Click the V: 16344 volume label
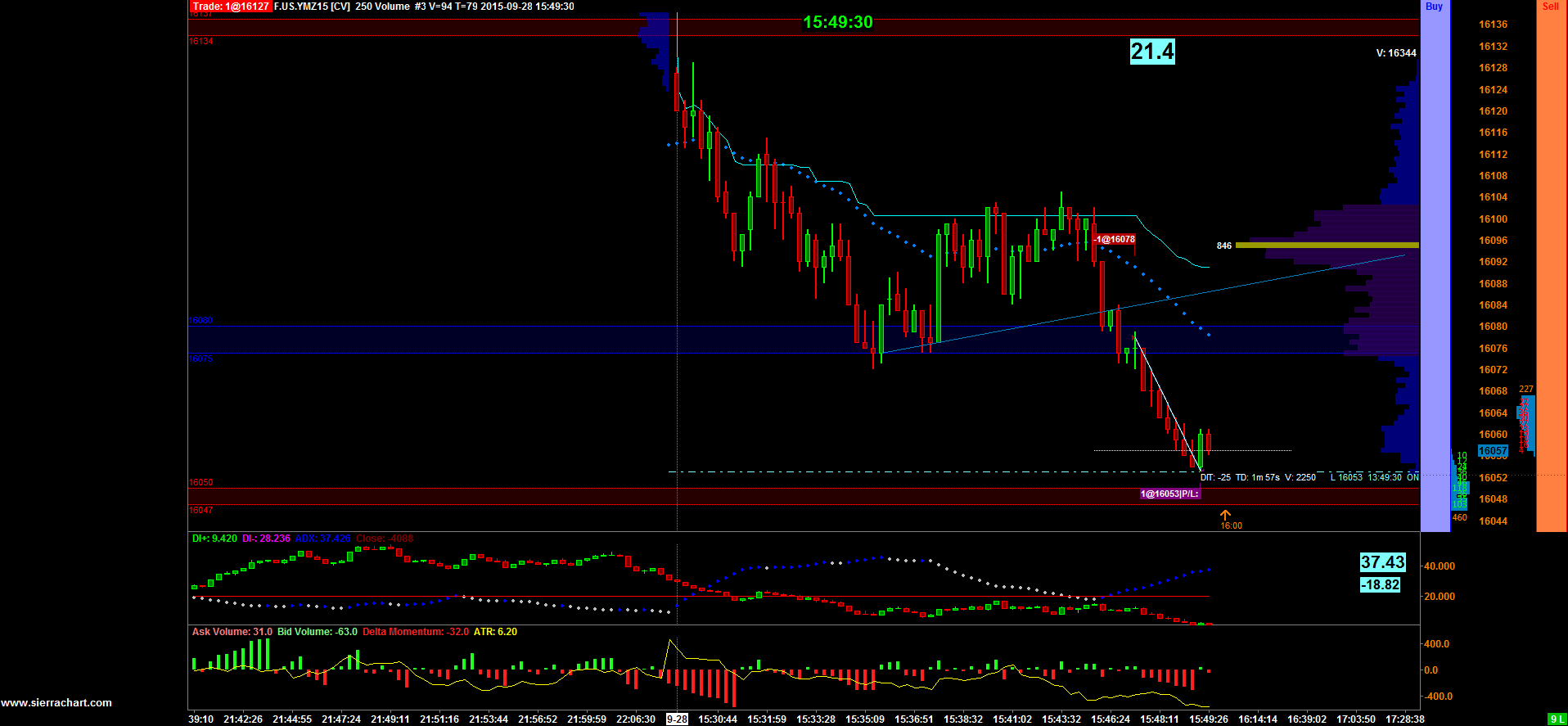Viewport: 1568px width, 726px height. 1396,53
